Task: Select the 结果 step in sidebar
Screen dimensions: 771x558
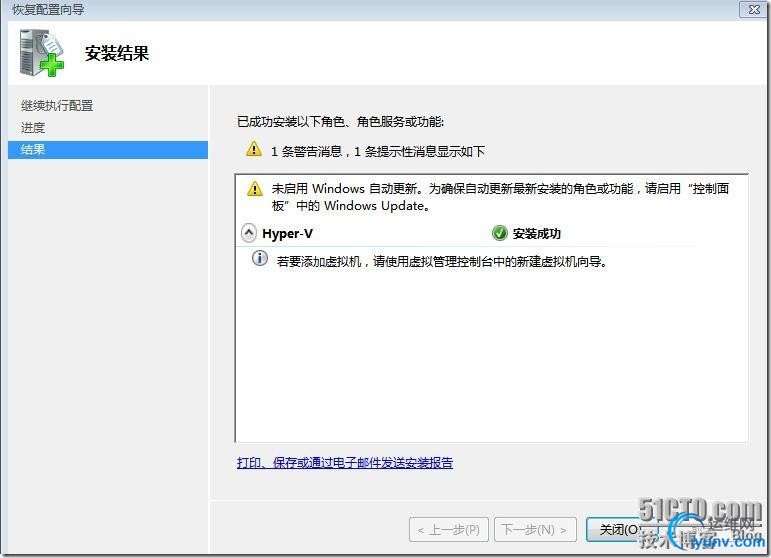Action: point(108,149)
